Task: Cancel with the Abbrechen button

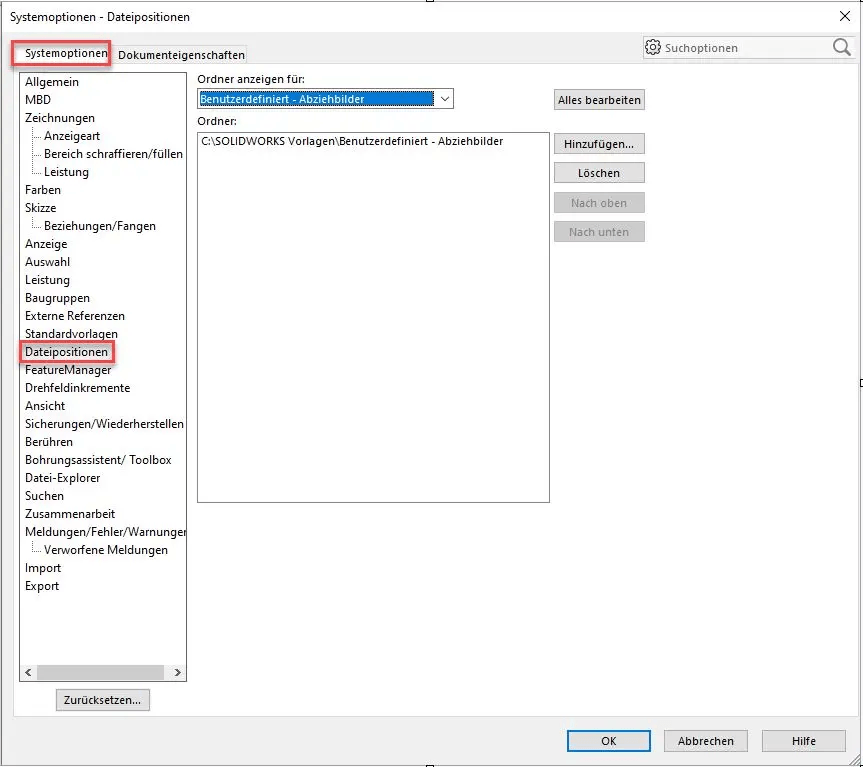Action: (705, 741)
